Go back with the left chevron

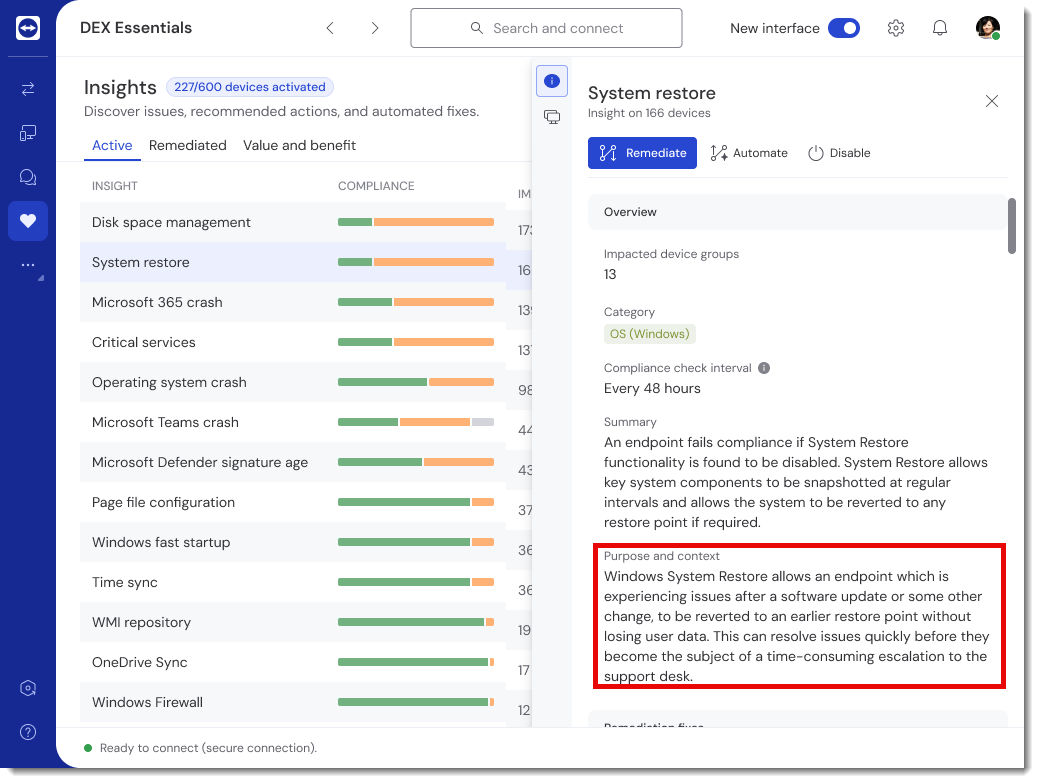[330, 28]
